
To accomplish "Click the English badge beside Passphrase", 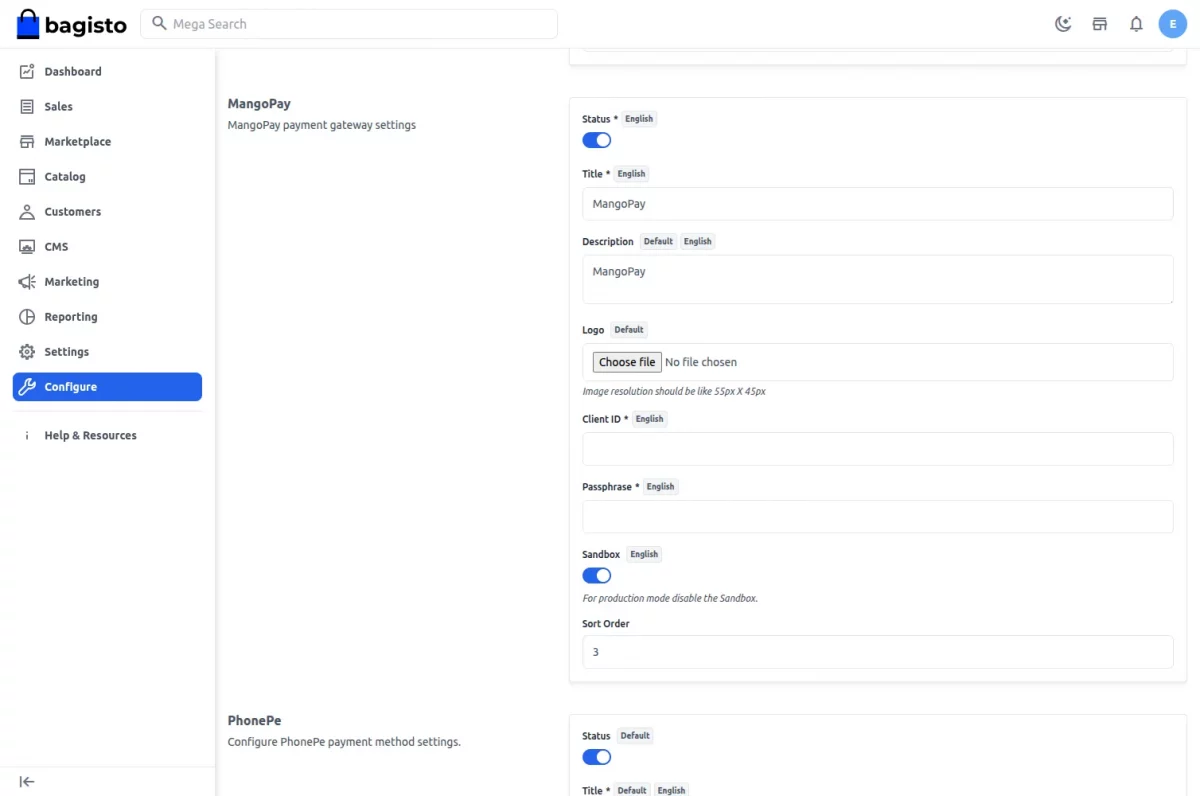I will pyautogui.click(x=660, y=487).
